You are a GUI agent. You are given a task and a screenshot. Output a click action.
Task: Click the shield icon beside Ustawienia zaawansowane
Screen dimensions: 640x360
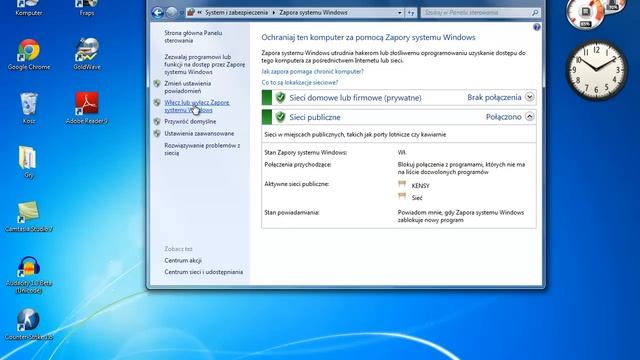tap(157, 133)
